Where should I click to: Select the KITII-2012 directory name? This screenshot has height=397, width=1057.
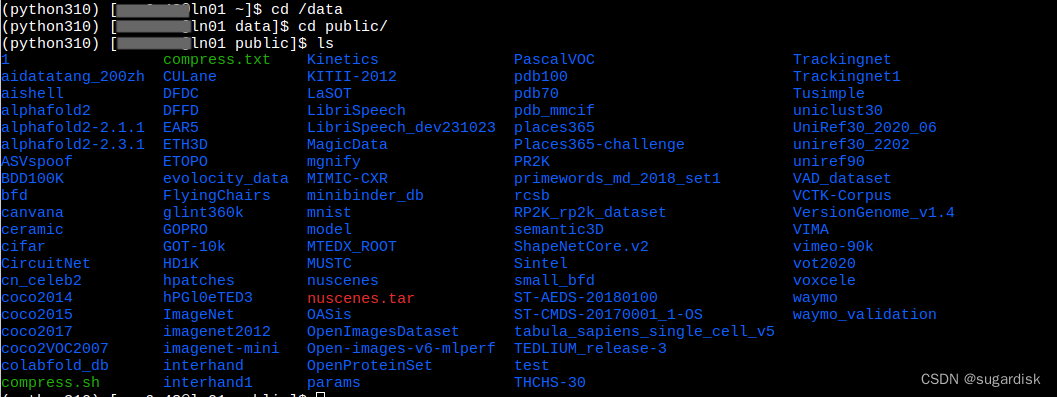coord(351,77)
